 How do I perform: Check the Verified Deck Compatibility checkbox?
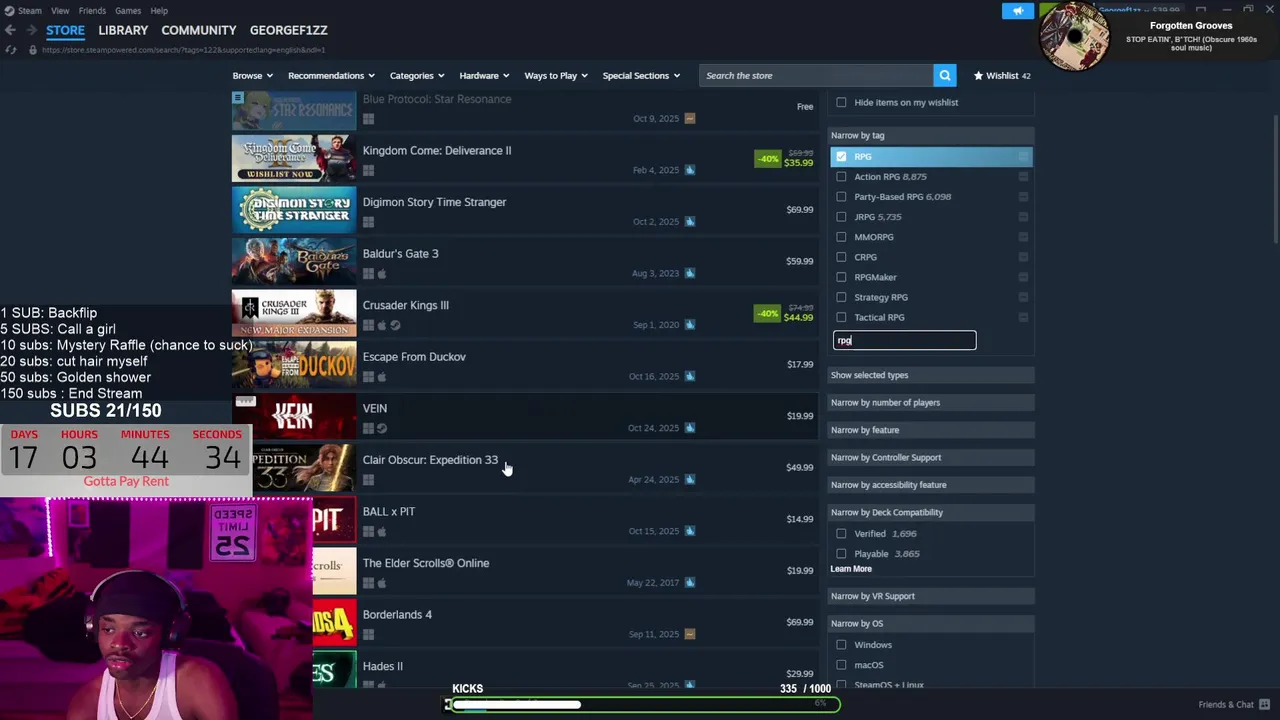[841, 534]
